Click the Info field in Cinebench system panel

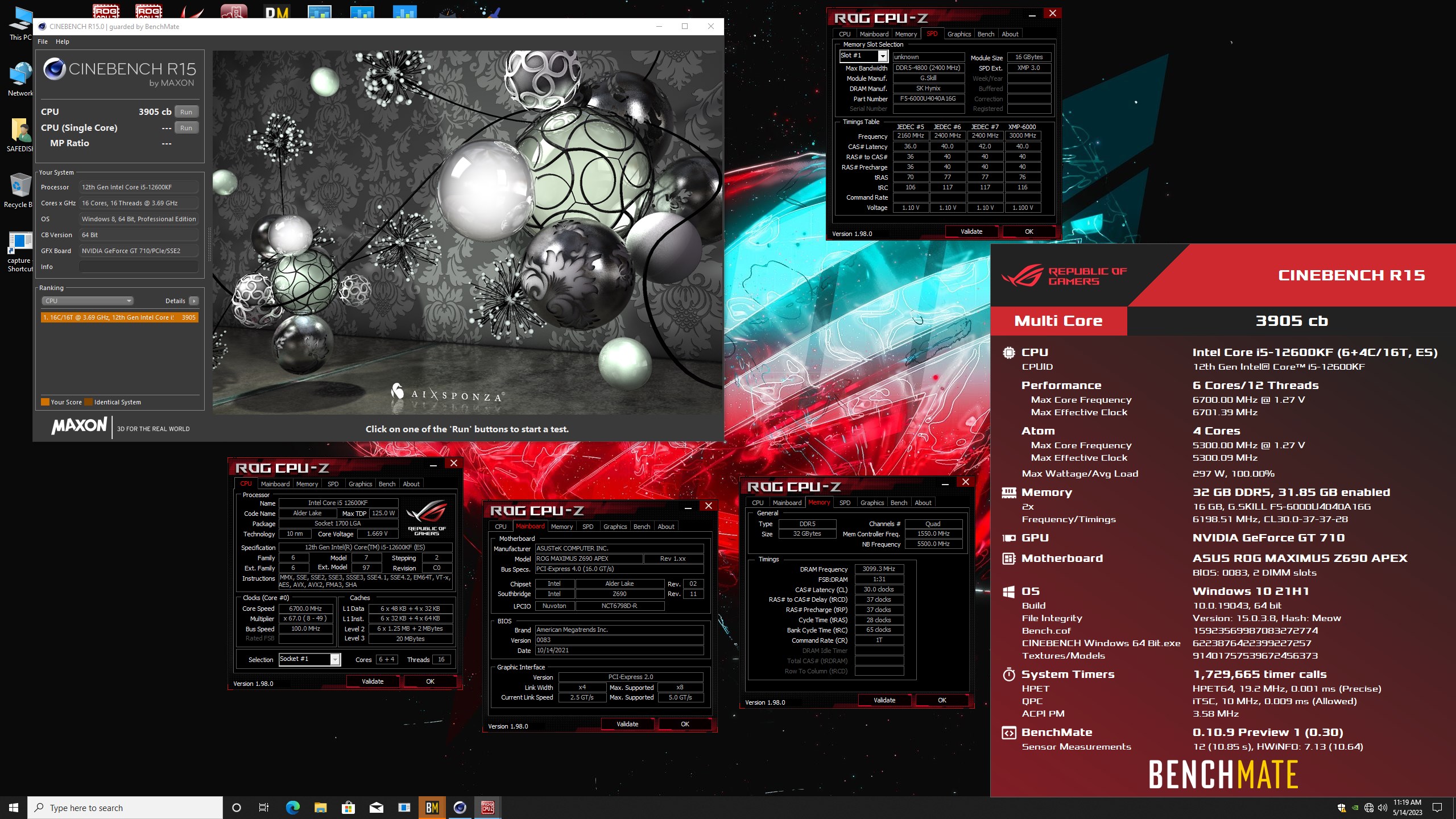(138, 267)
